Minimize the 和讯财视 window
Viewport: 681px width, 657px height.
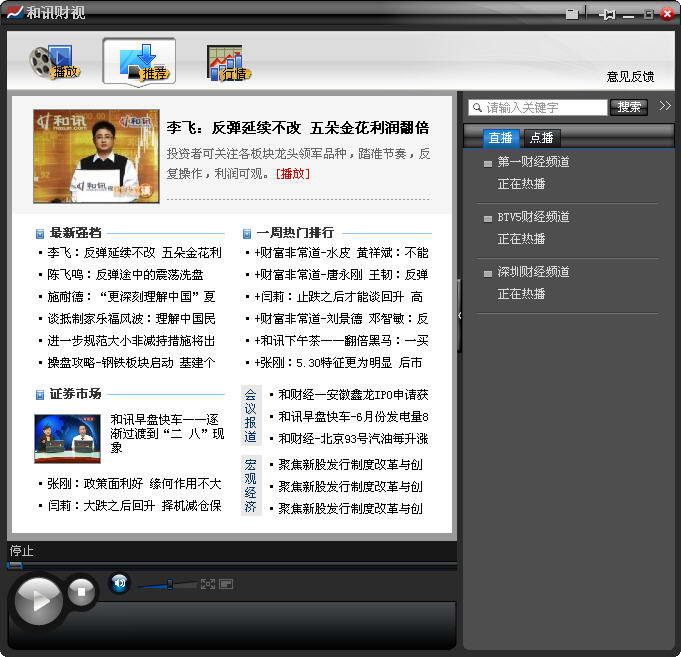point(628,16)
